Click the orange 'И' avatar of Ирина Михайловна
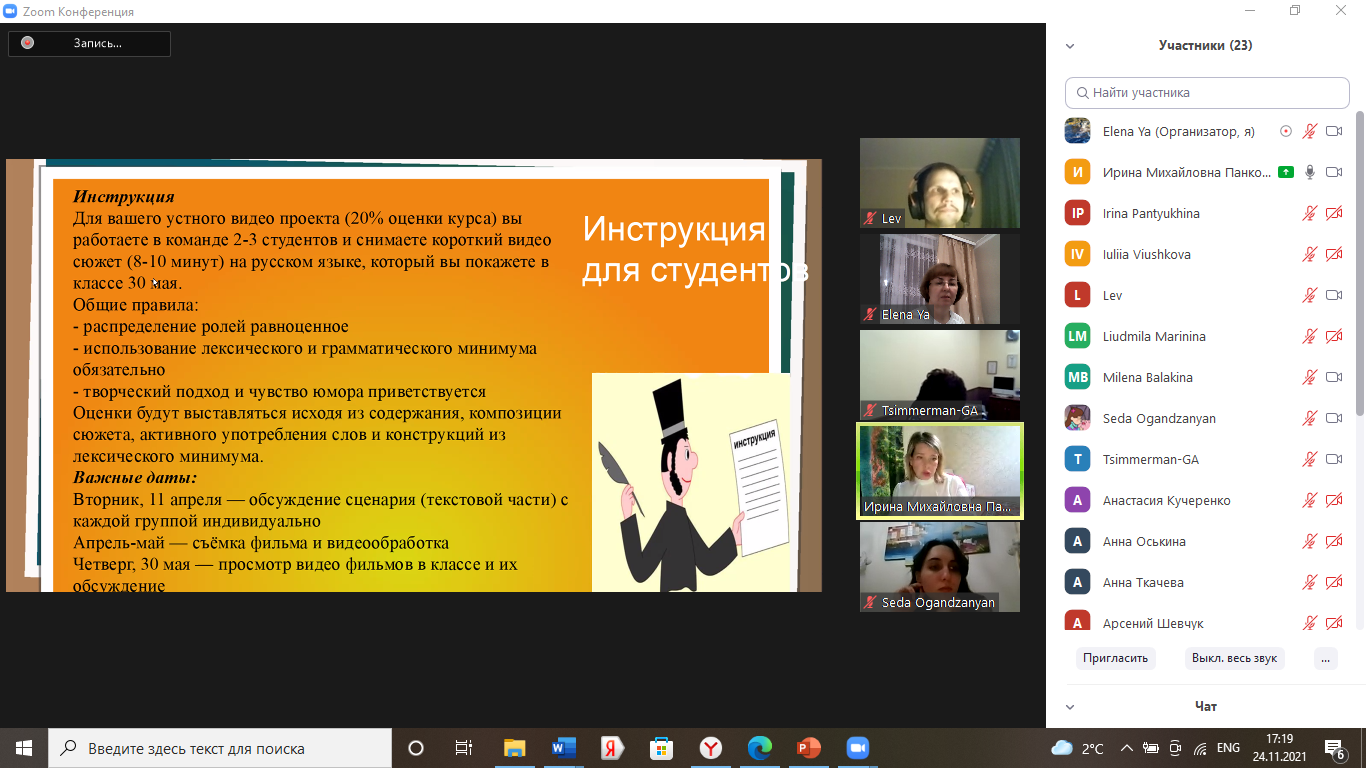1366x768 pixels. tap(1077, 172)
